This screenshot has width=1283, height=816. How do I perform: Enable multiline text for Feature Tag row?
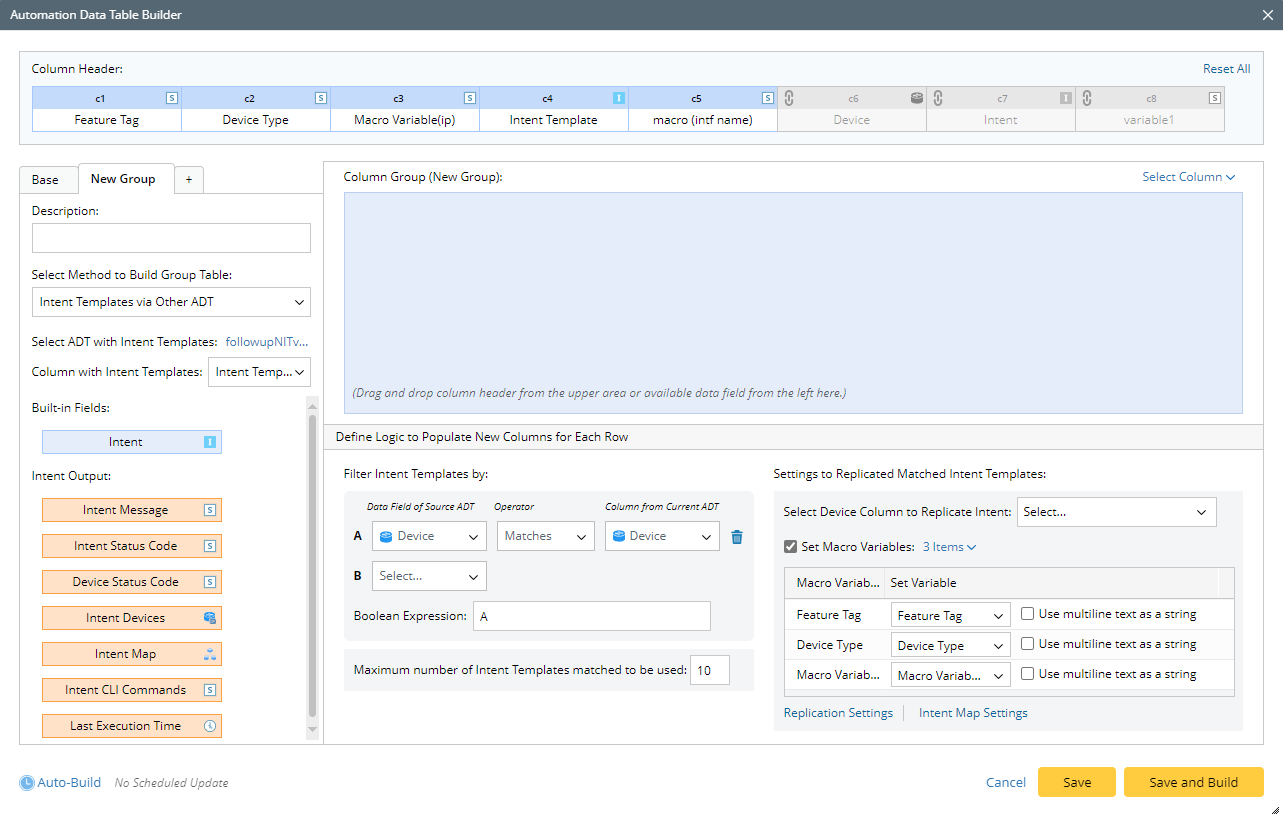click(1027, 614)
